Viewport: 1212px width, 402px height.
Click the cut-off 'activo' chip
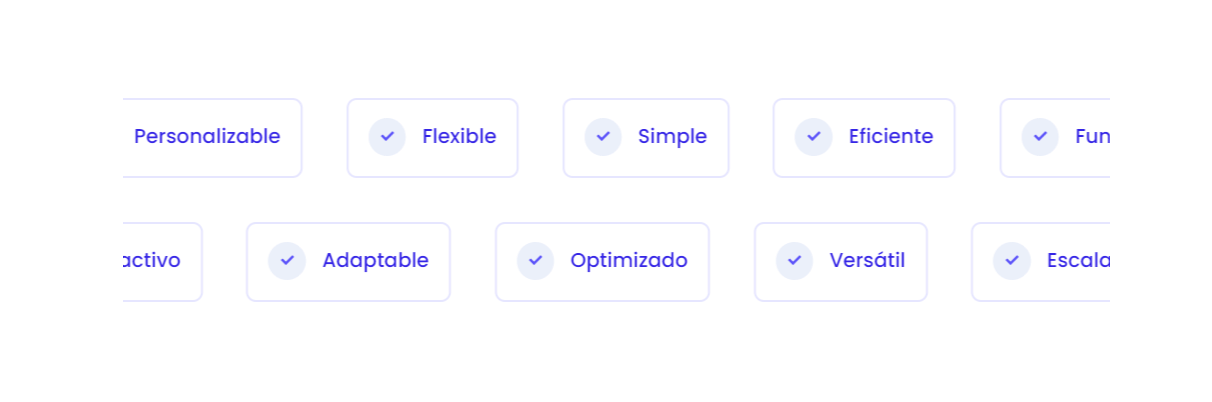[x=152, y=261]
